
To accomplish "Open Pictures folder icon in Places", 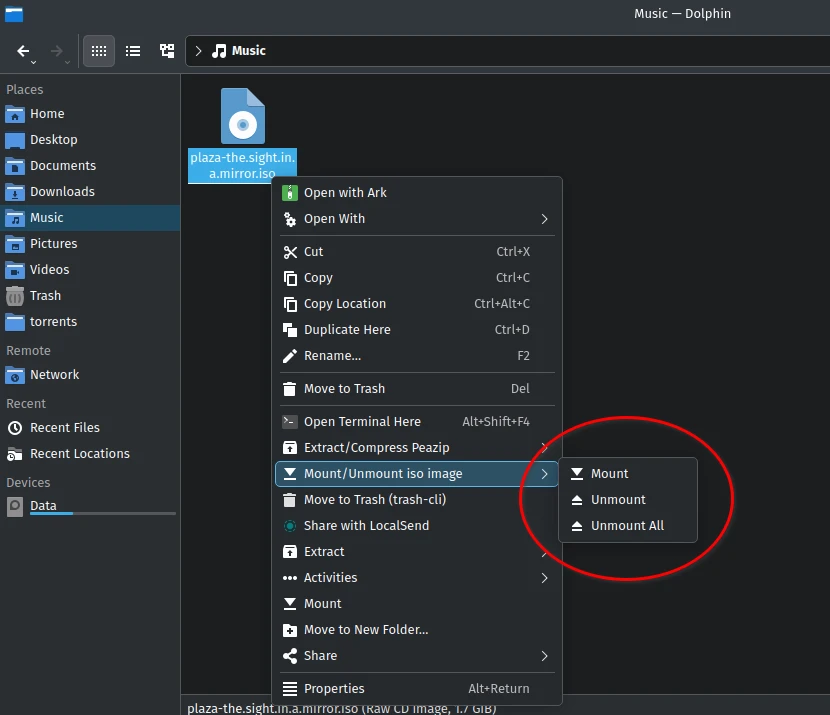I will [x=15, y=243].
